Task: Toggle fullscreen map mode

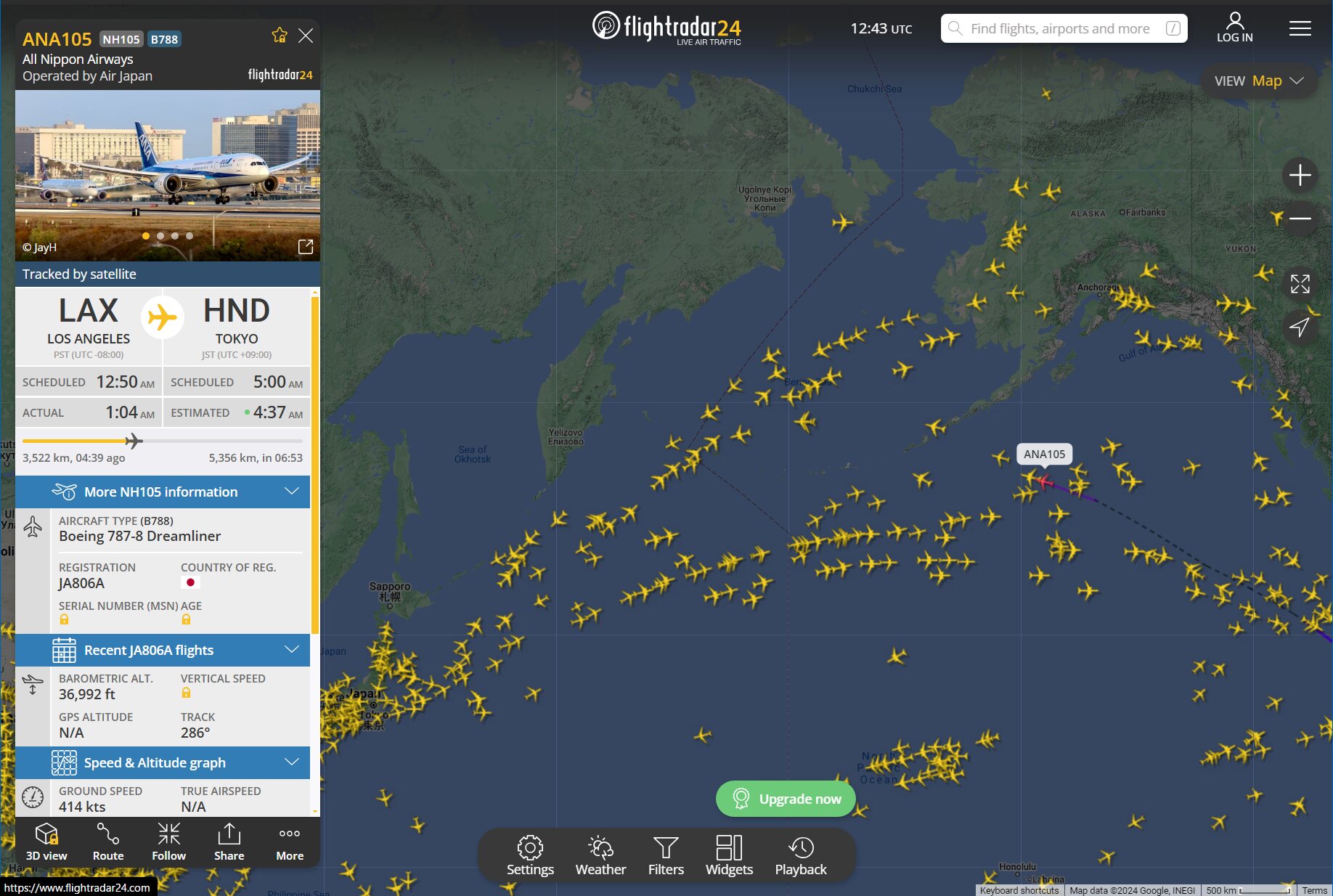Action: (1300, 284)
